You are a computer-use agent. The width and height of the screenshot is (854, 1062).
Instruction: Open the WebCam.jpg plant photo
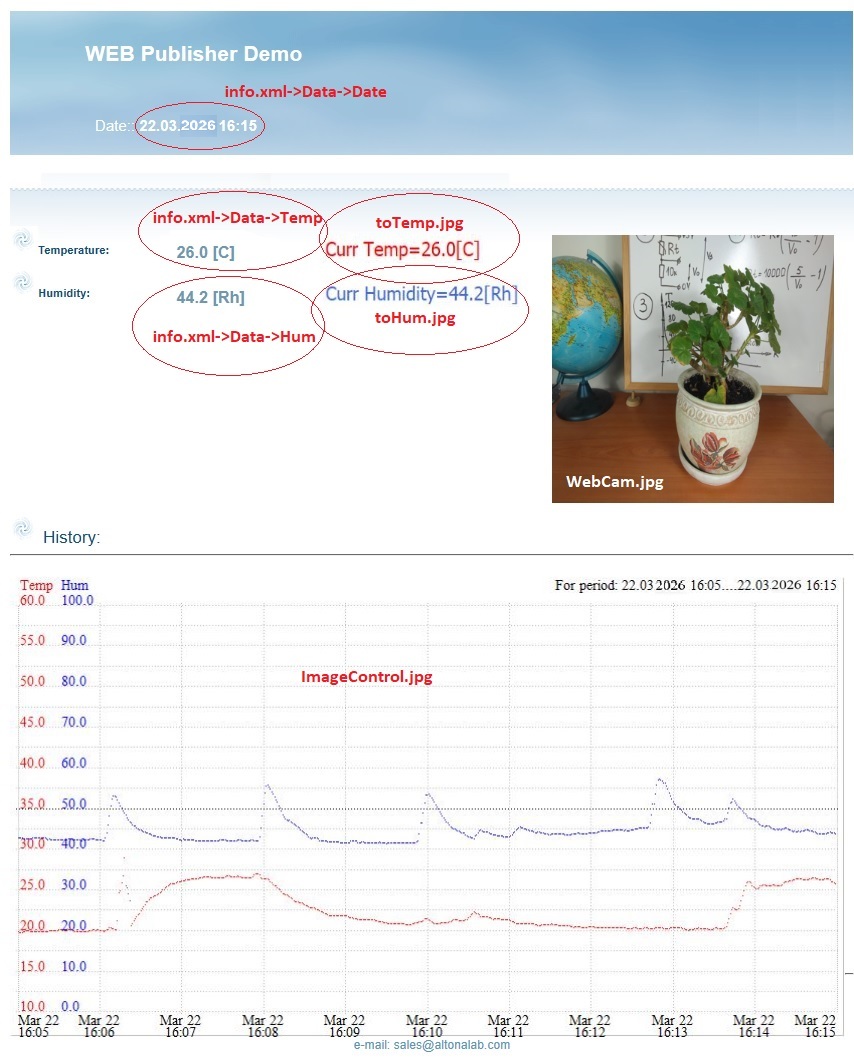692,368
